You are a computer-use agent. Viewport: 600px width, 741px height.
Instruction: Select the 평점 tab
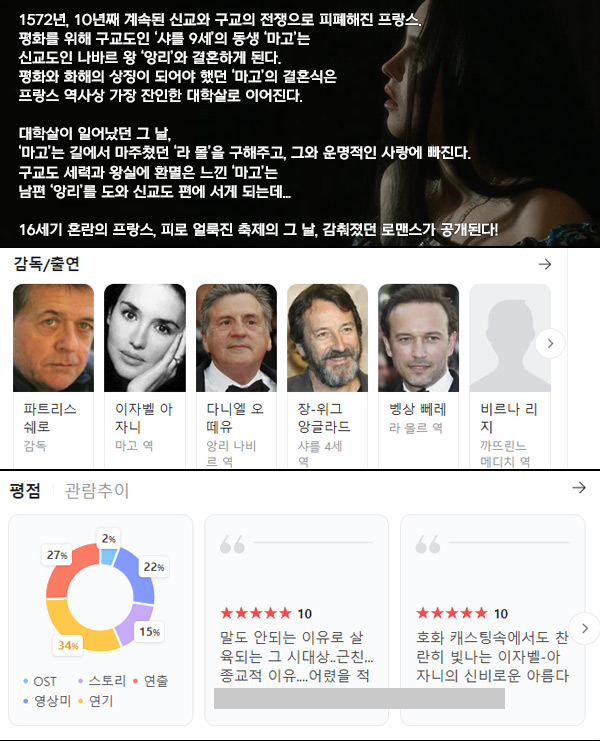click(x=25, y=491)
